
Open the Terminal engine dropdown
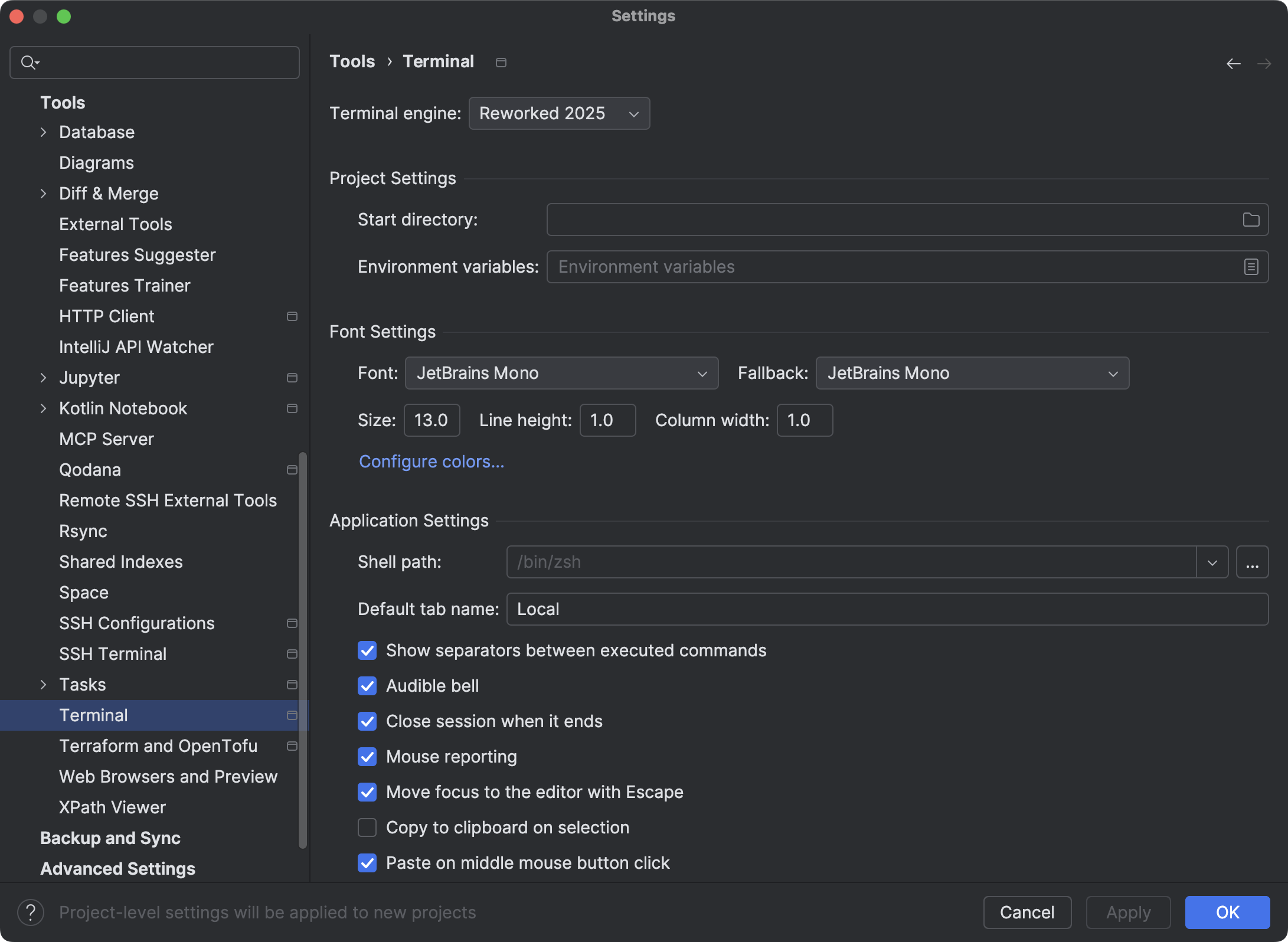(x=558, y=113)
